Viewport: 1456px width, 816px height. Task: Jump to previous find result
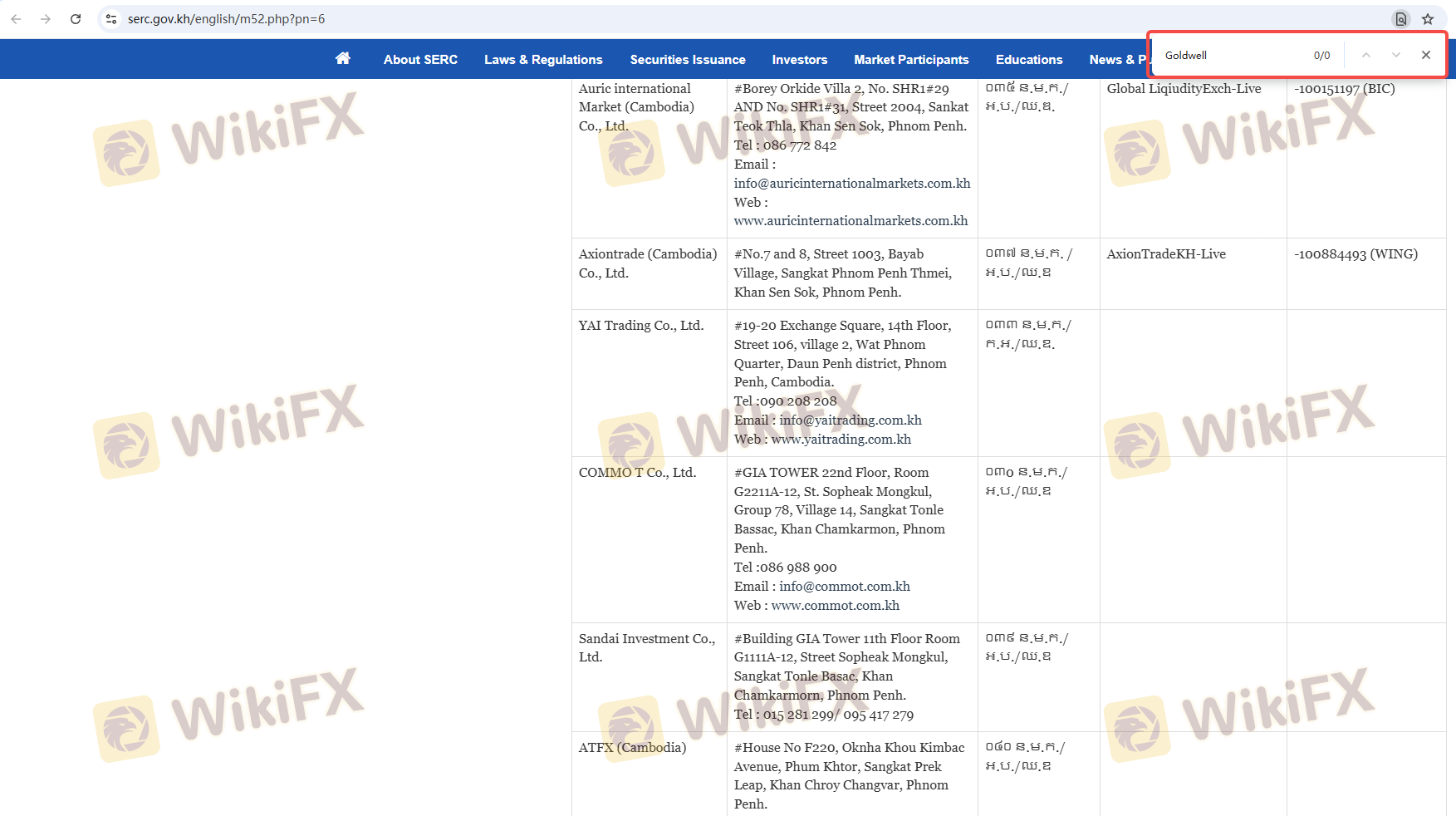pos(1365,55)
